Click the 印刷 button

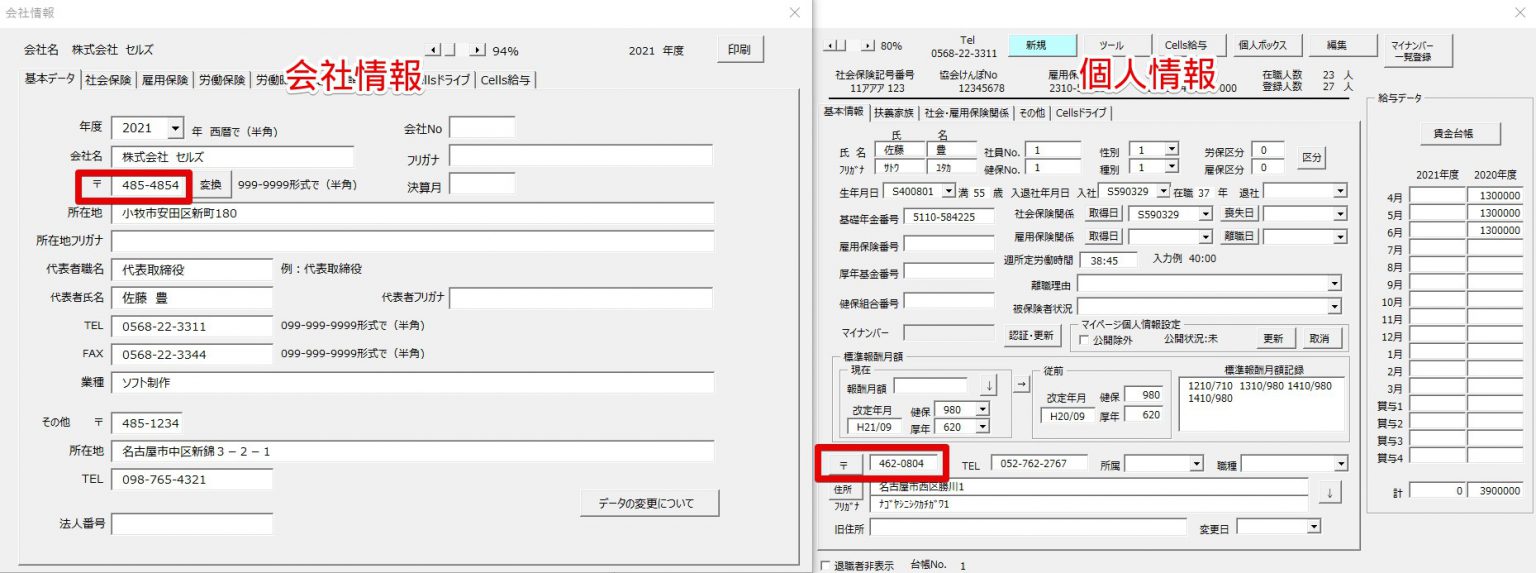pos(740,50)
